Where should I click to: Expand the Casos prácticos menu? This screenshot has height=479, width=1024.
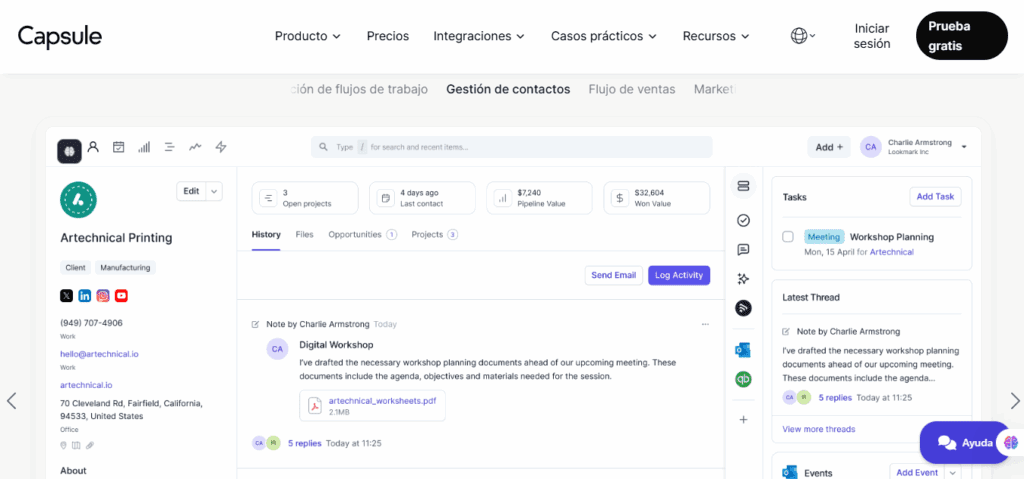603,36
